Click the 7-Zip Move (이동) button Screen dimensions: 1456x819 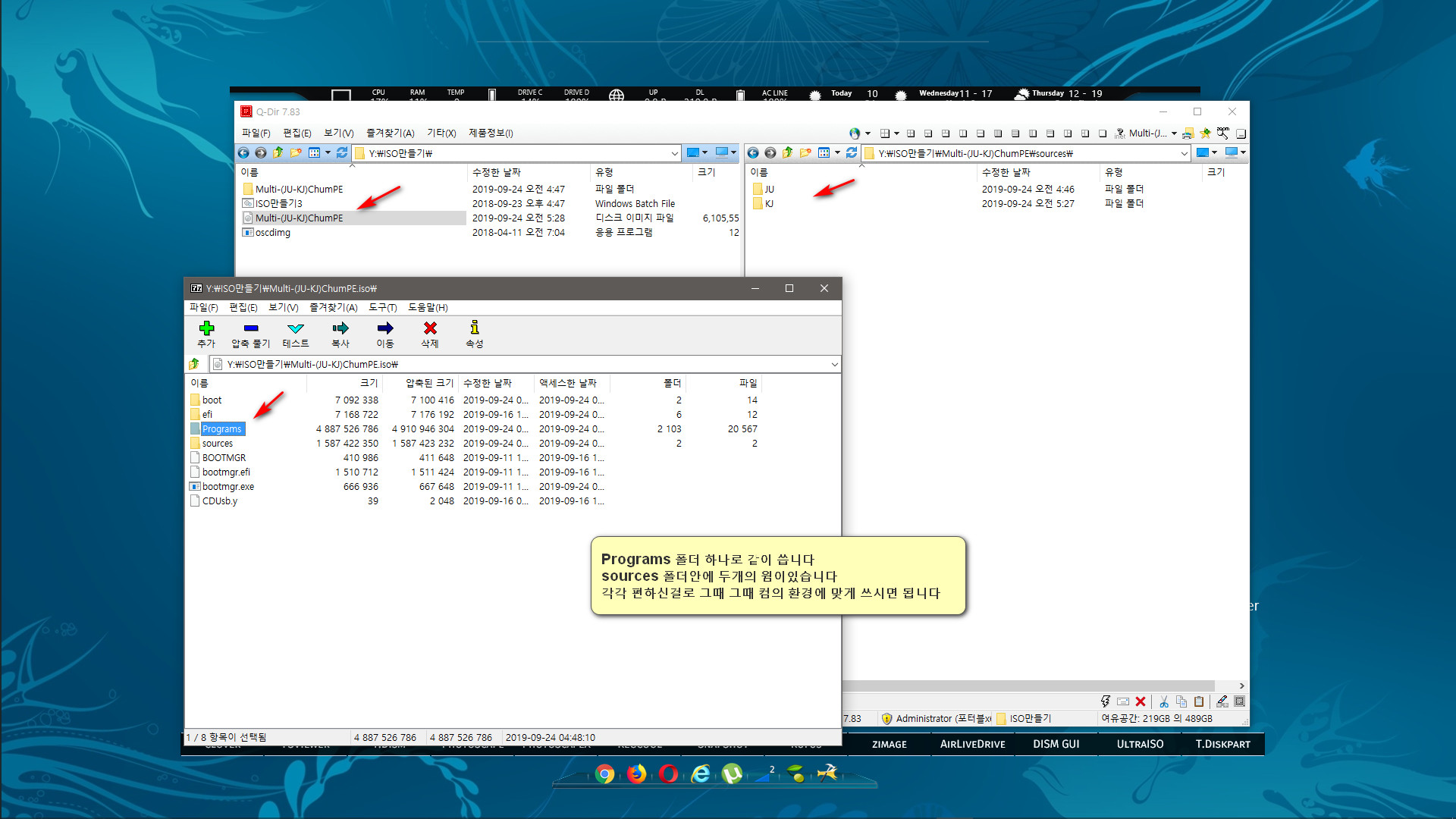coord(385,334)
